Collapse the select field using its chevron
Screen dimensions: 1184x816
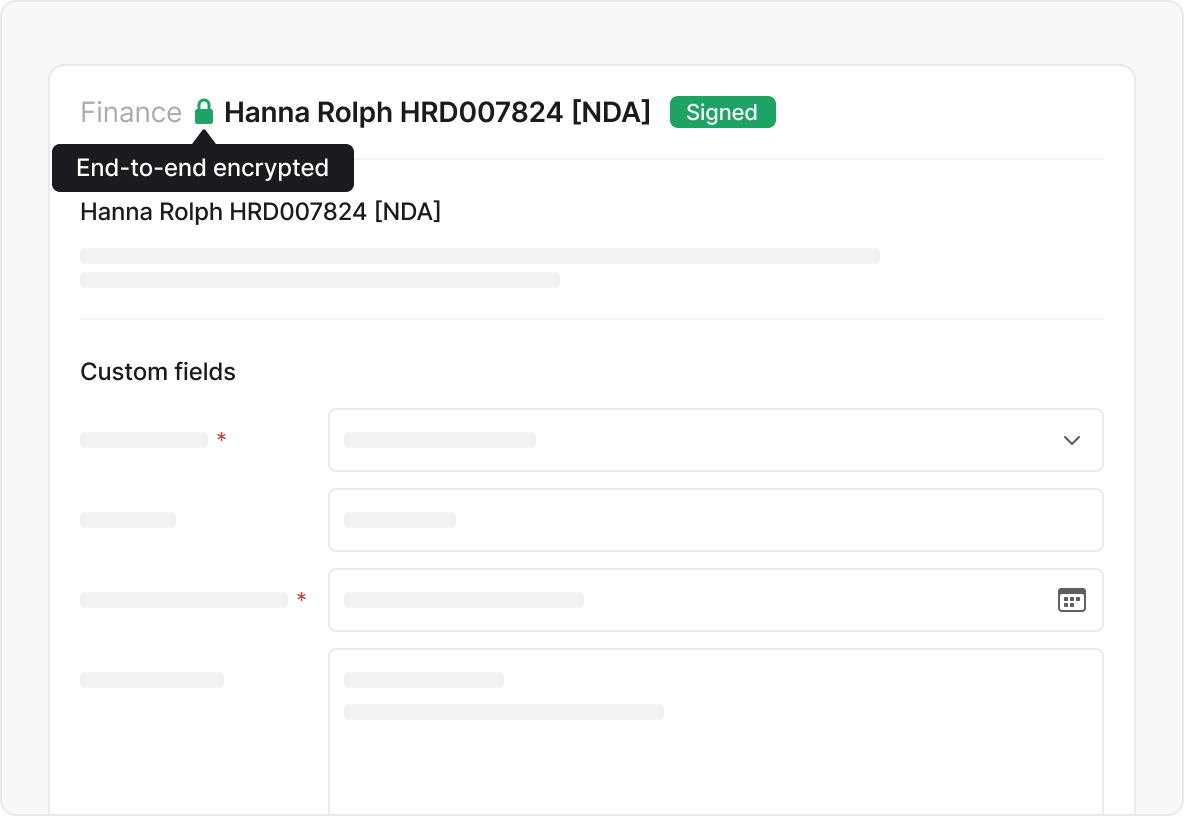point(1071,440)
